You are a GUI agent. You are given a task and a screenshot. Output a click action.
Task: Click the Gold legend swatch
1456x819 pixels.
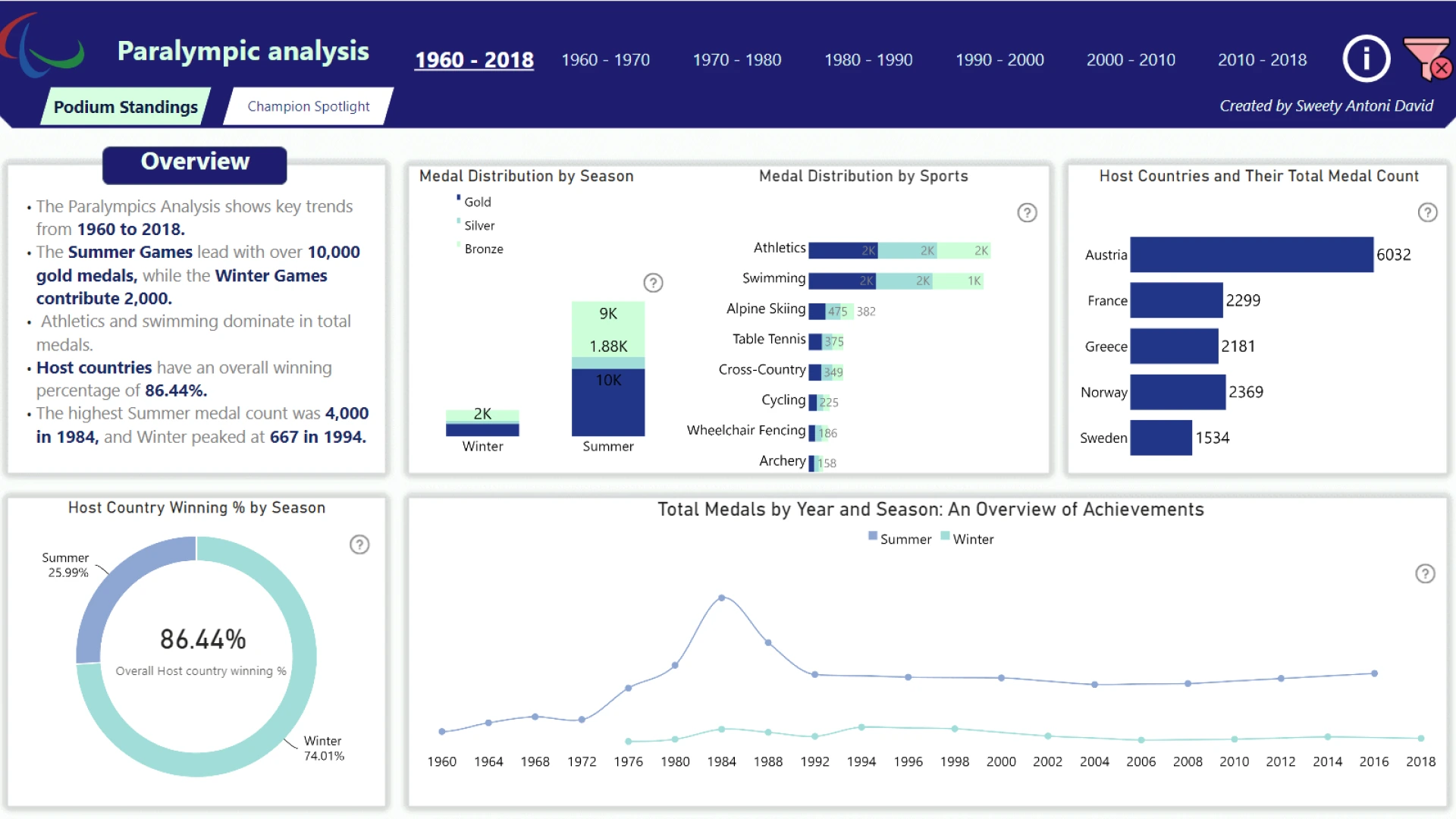coord(458,199)
